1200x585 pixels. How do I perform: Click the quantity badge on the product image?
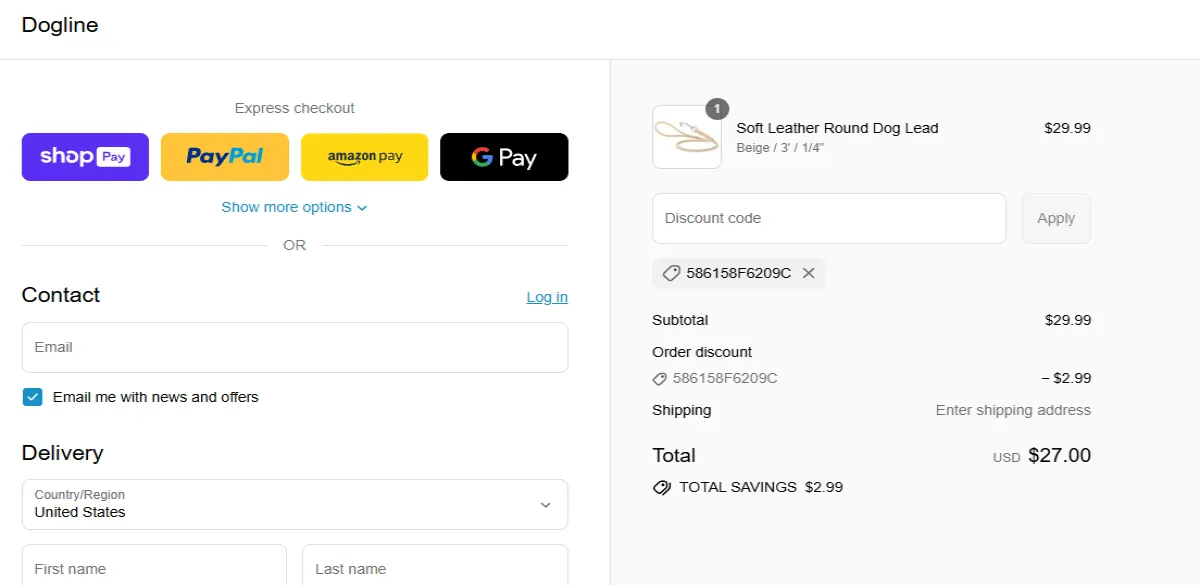717,110
